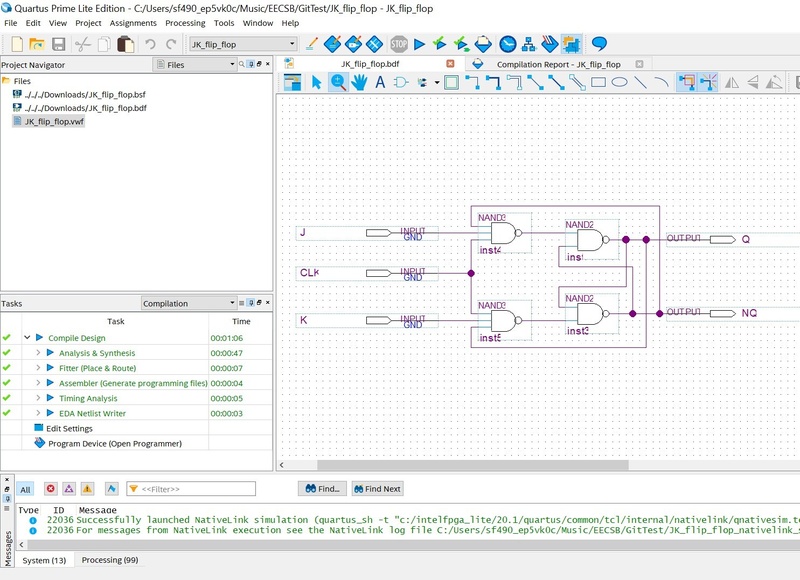Click the Stop Processing icon
This screenshot has width=800, height=580.
tap(399, 44)
